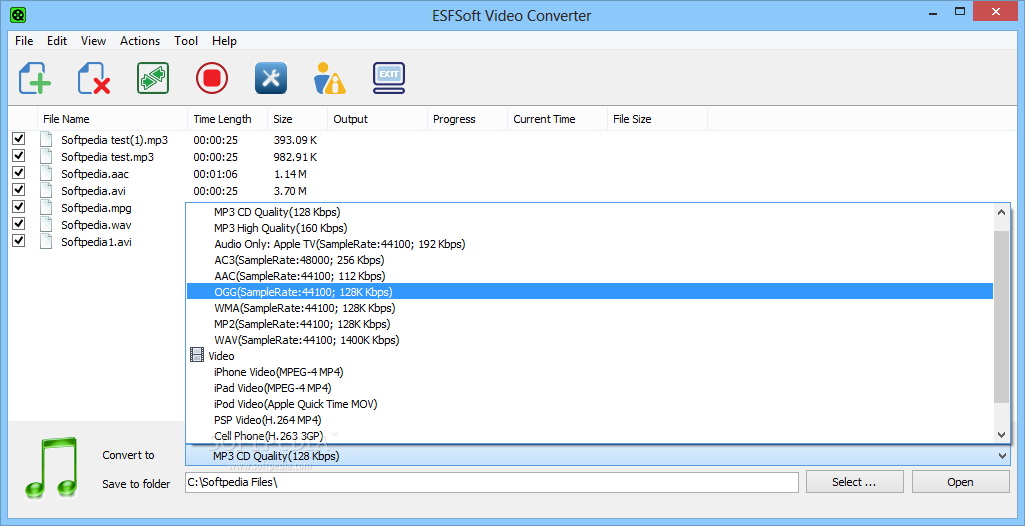Viewport: 1025px width, 526px height.
Task: Choose Audio Only: Apple TV option
Action: point(590,244)
